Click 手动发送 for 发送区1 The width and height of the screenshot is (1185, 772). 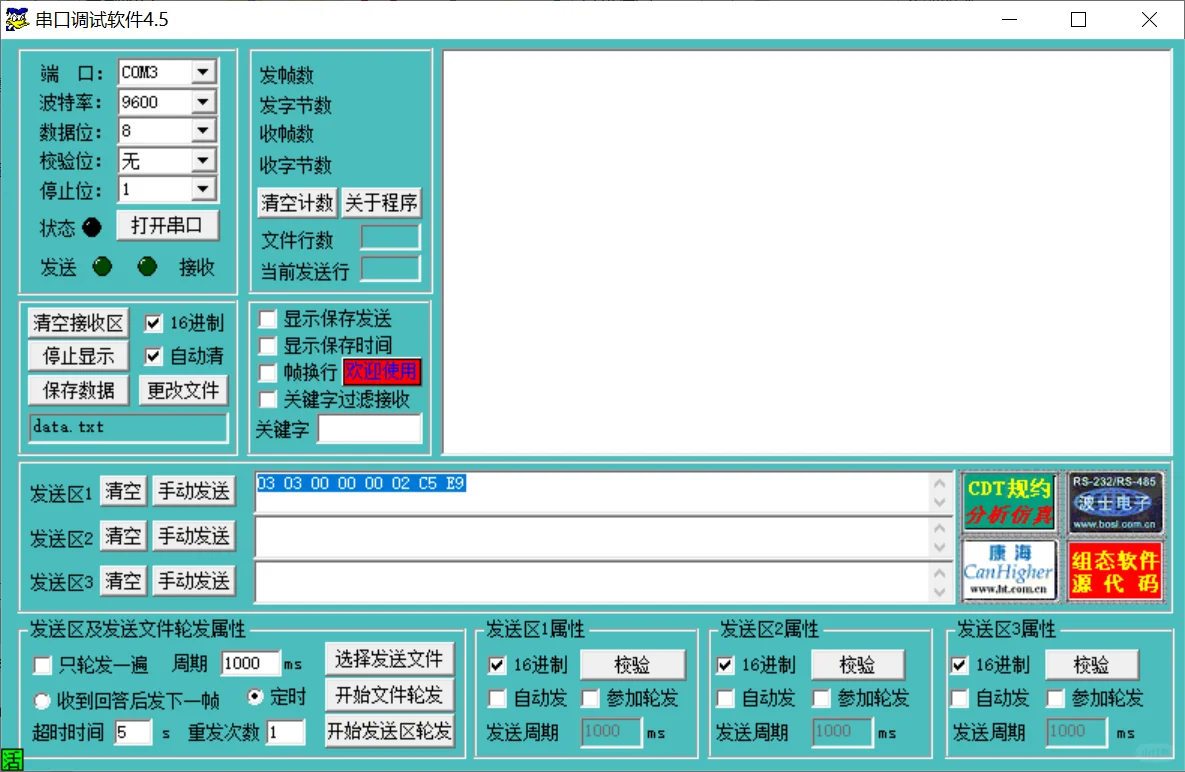(x=194, y=490)
